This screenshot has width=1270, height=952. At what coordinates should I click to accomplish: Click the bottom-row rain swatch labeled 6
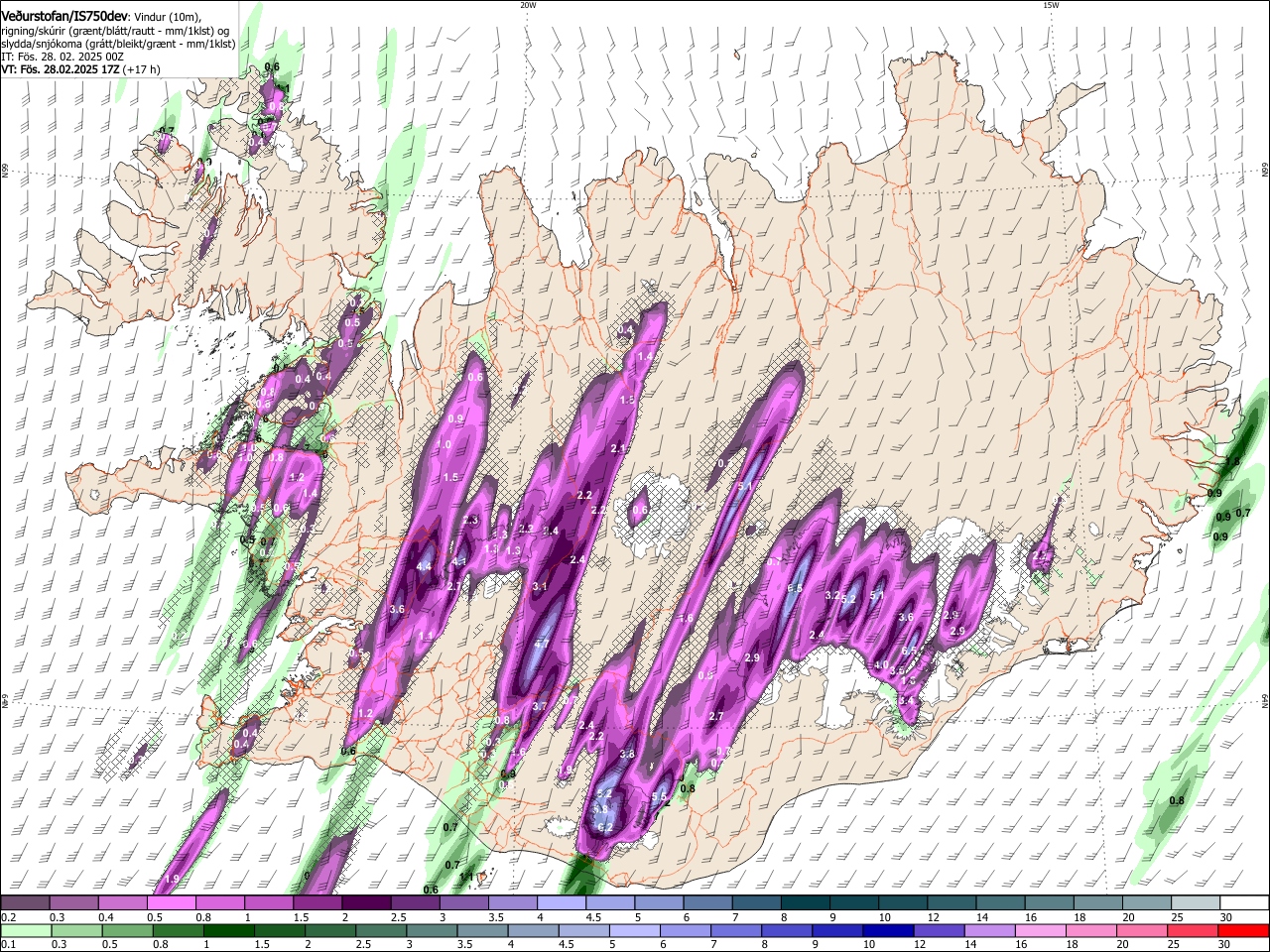(686, 930)
